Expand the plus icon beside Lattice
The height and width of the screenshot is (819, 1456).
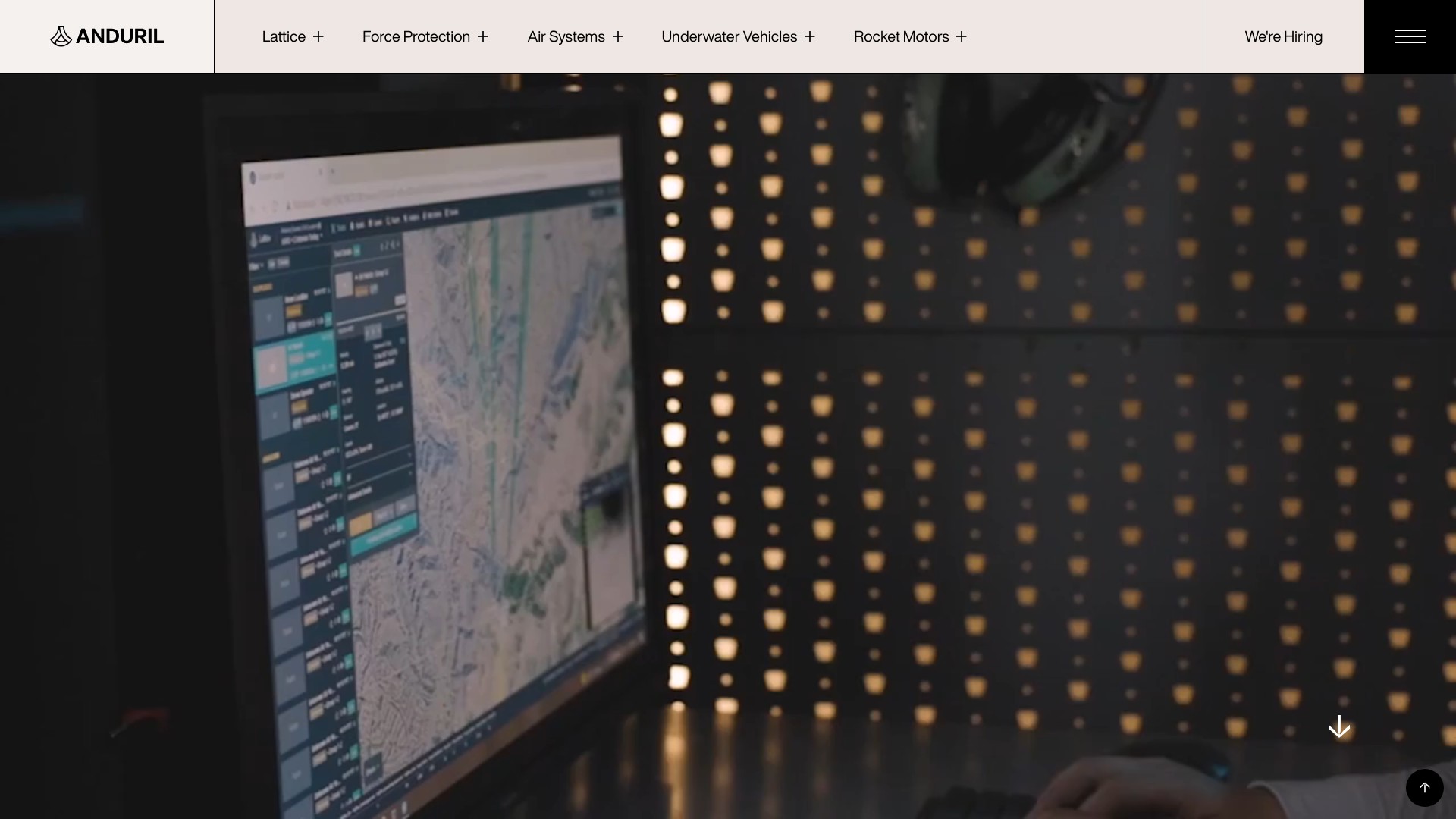[x=318, y=36]
